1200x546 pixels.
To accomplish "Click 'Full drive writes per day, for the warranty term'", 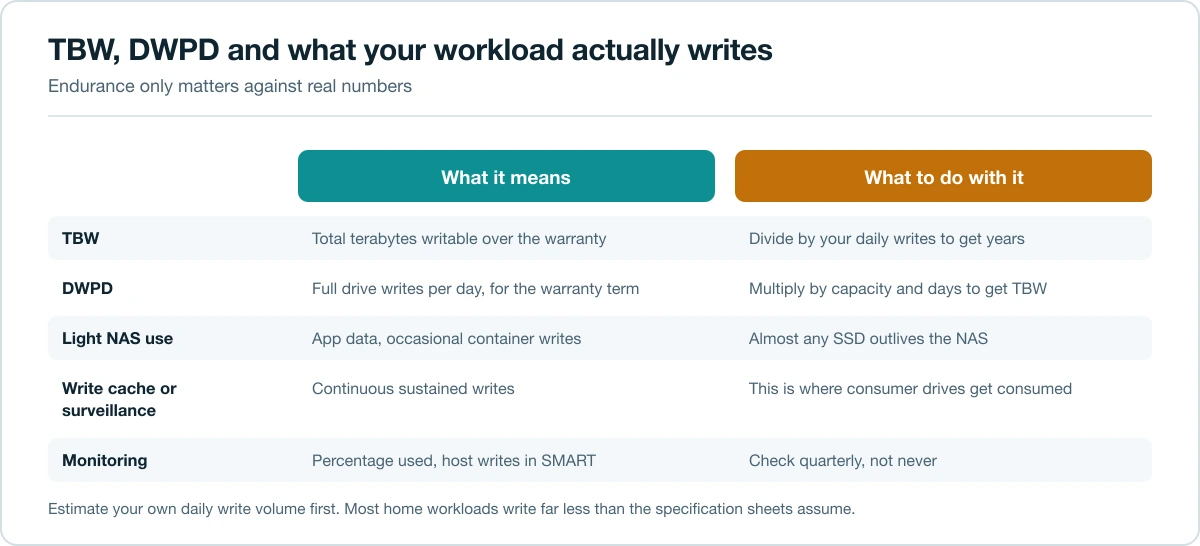I will (x=475, y=289).
